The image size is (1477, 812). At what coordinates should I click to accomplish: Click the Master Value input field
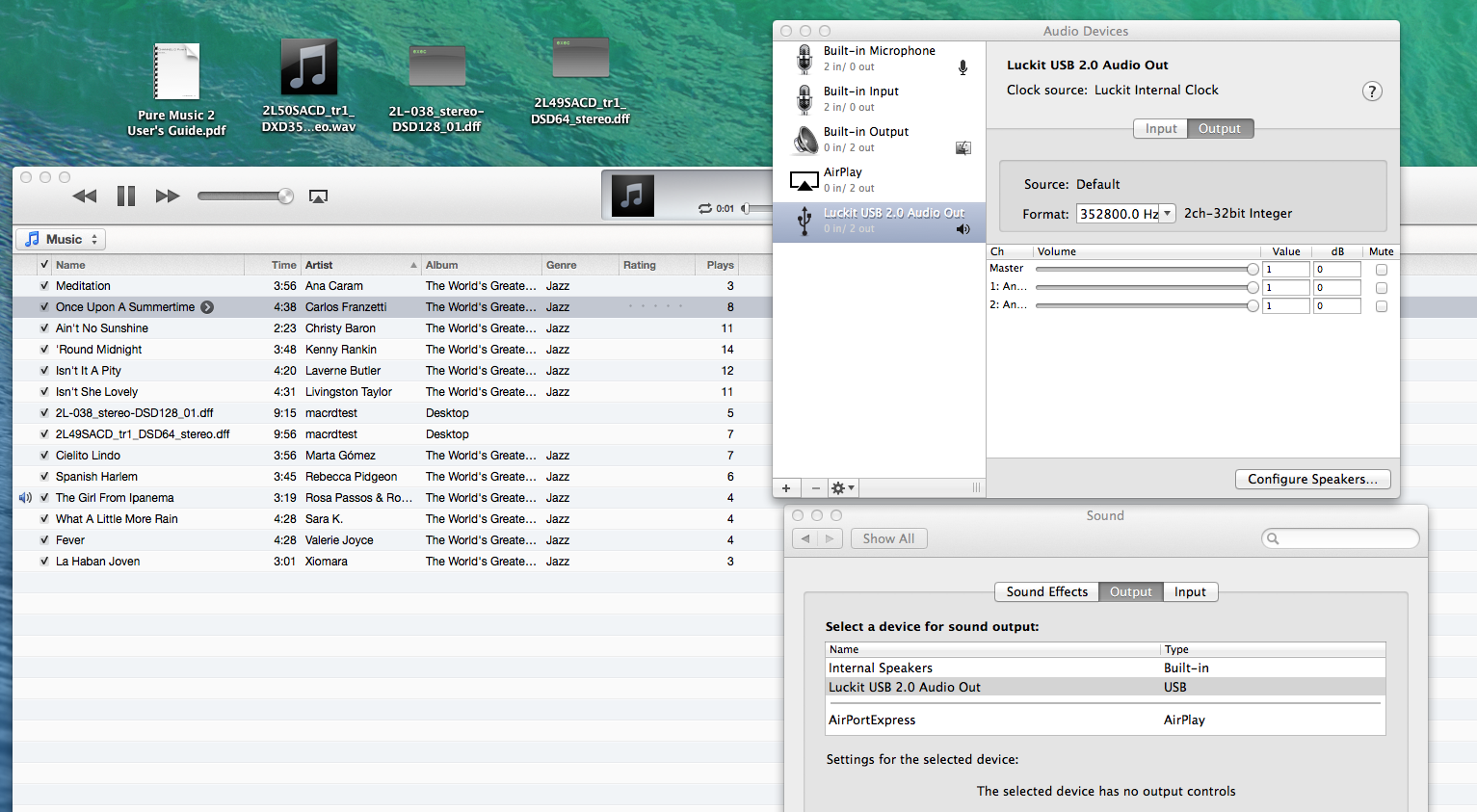[x=1286, y=270]
